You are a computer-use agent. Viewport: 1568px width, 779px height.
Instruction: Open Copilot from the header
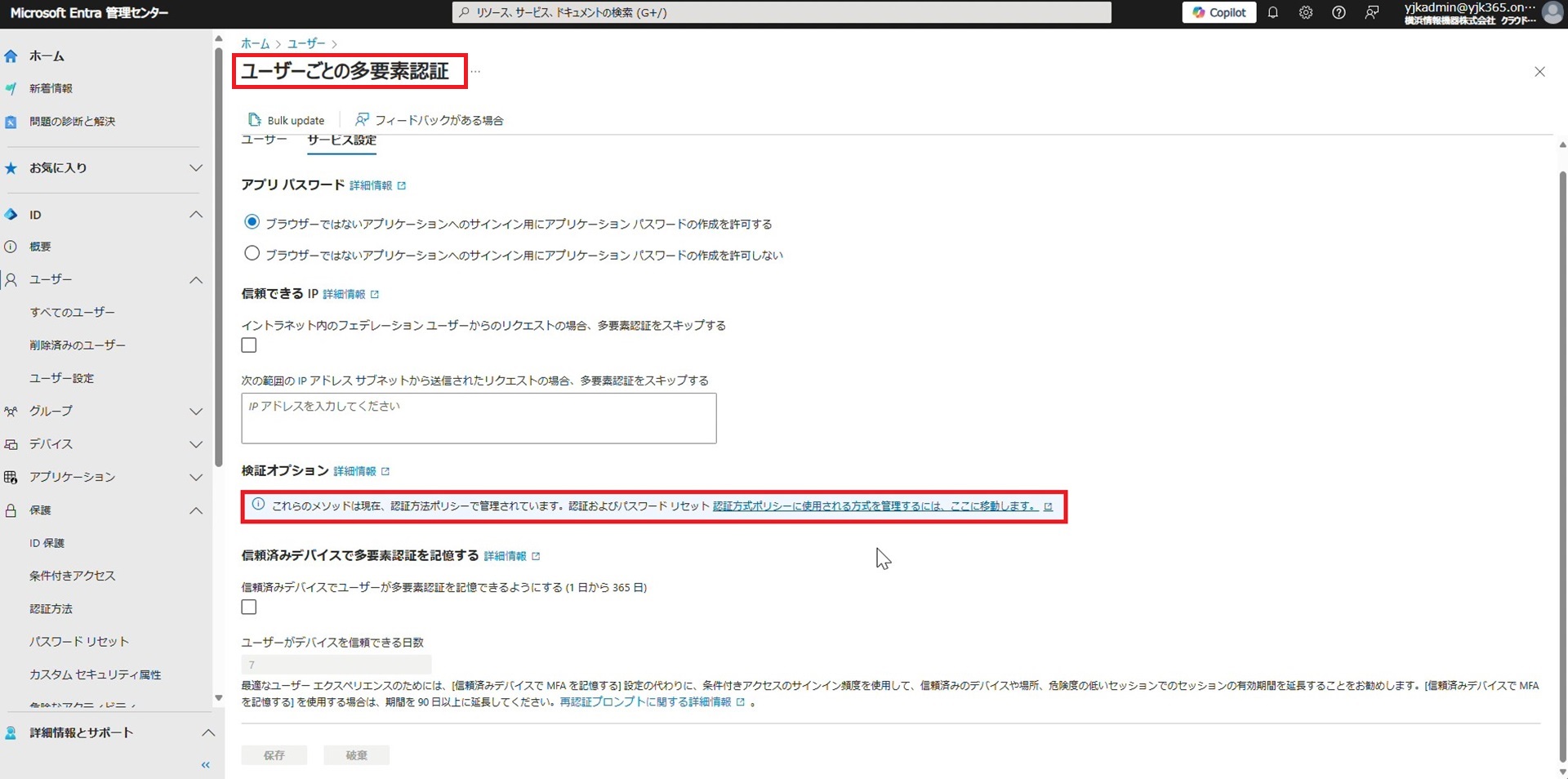[x=1218, y=12]
